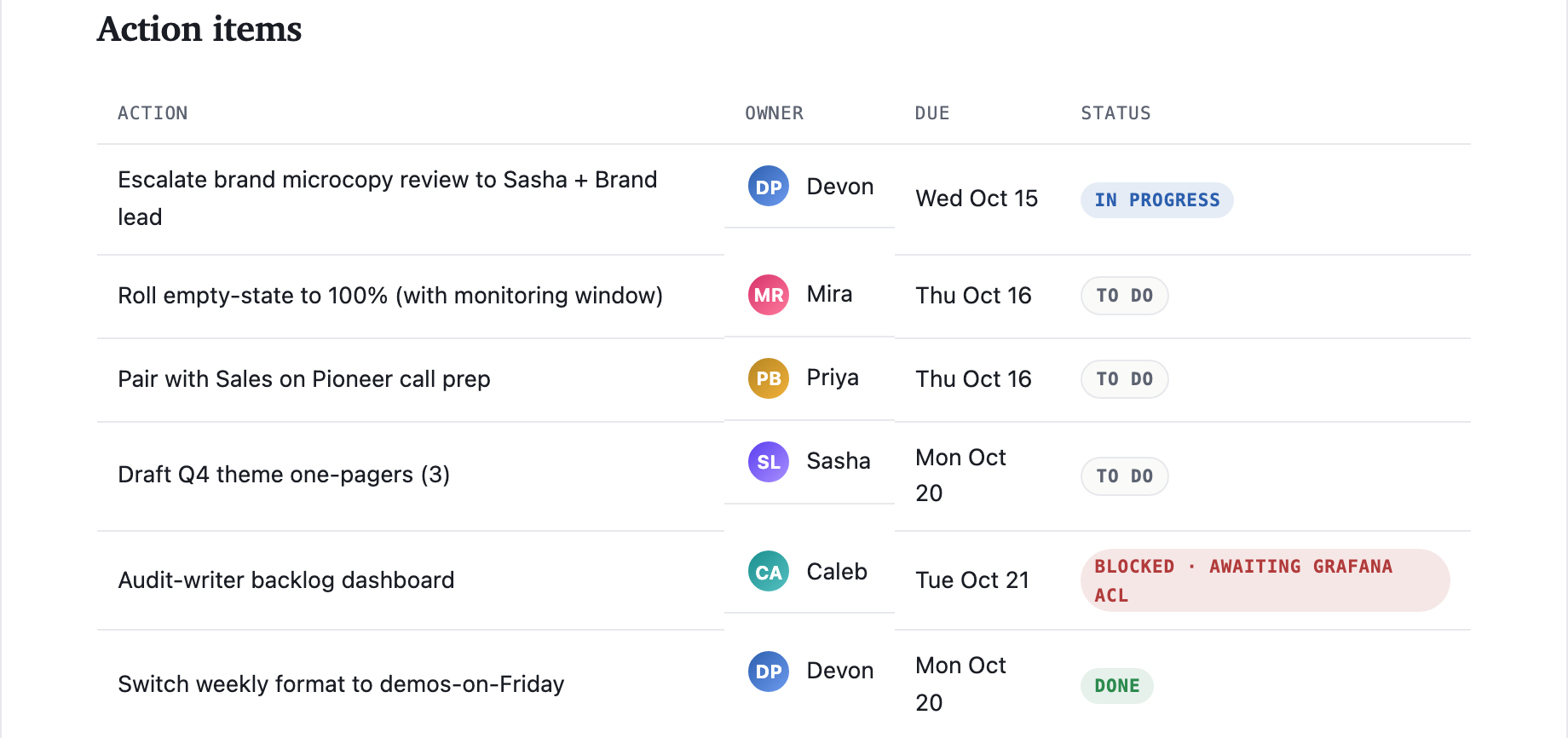Click Sasha's SL avatar icon
The image size is (1568, 738).
(x=768, y=462)
